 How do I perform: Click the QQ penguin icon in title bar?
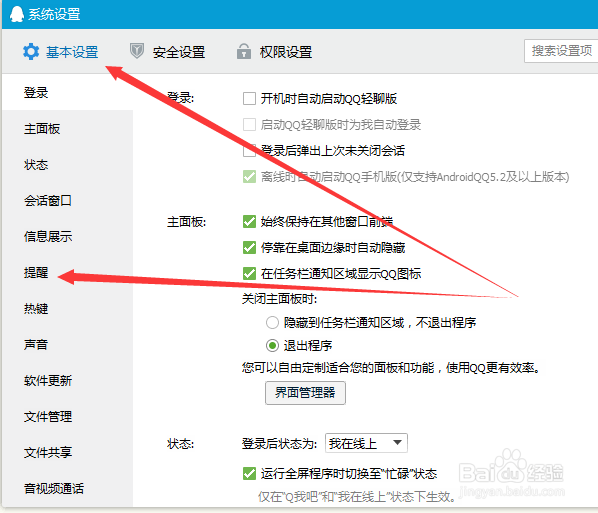[16, 14]
